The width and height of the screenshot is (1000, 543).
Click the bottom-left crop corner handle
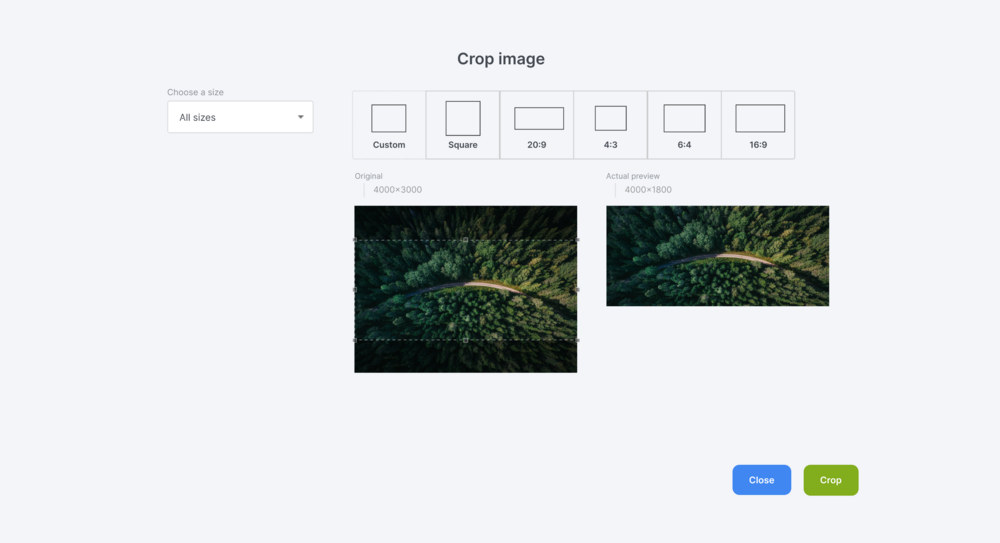(355, 340)
